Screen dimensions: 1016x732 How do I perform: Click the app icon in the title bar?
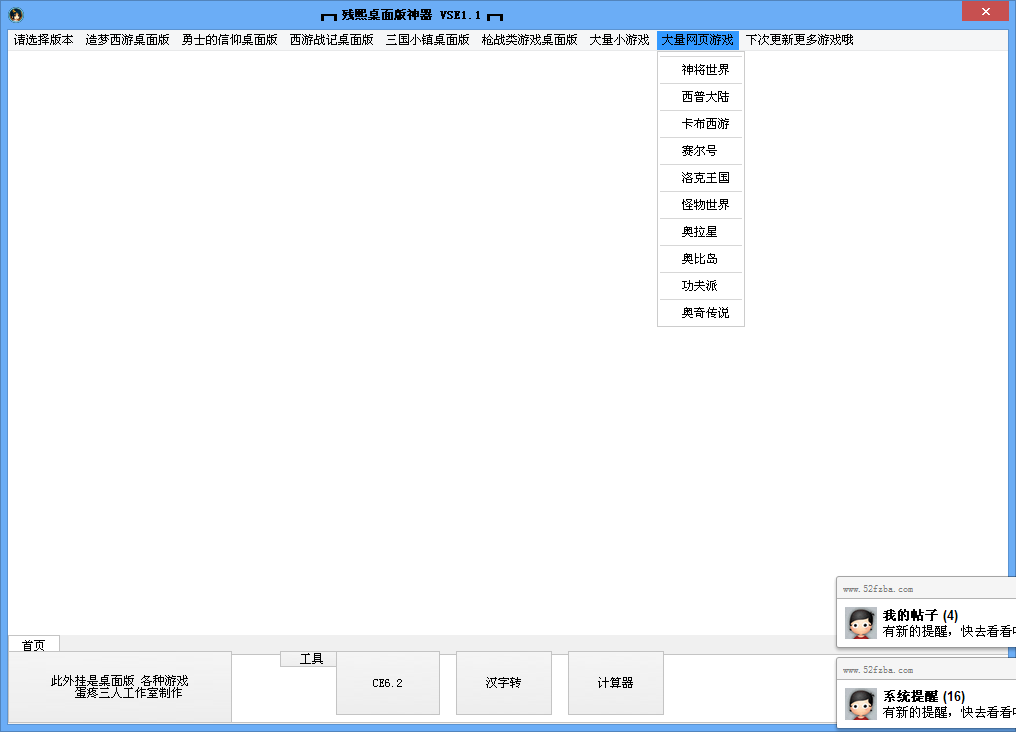point(15,15)
